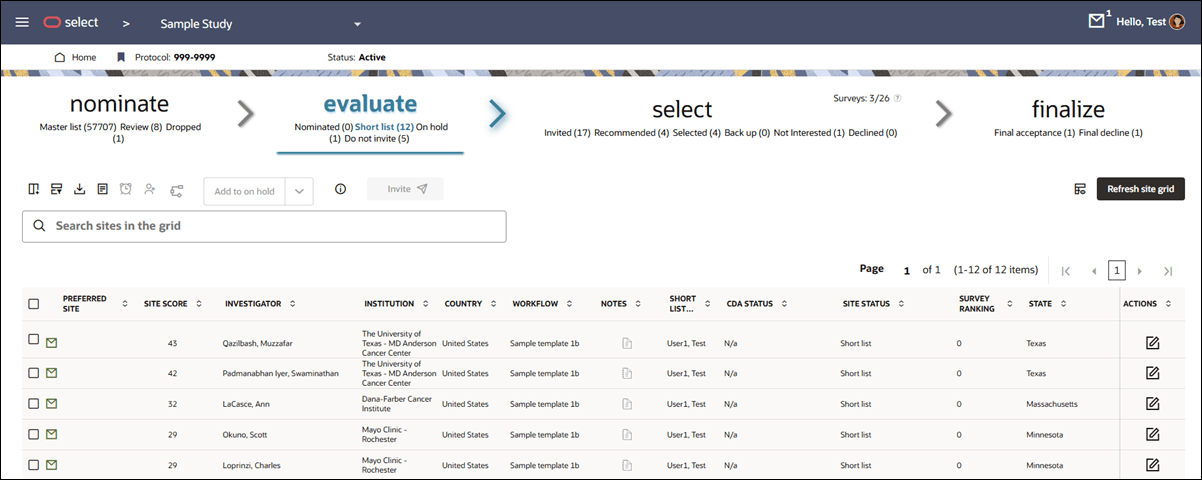The image size is (1202, 480).
Task: Edit the Loprinzi, Charles site row
Action: [1152, 464]
